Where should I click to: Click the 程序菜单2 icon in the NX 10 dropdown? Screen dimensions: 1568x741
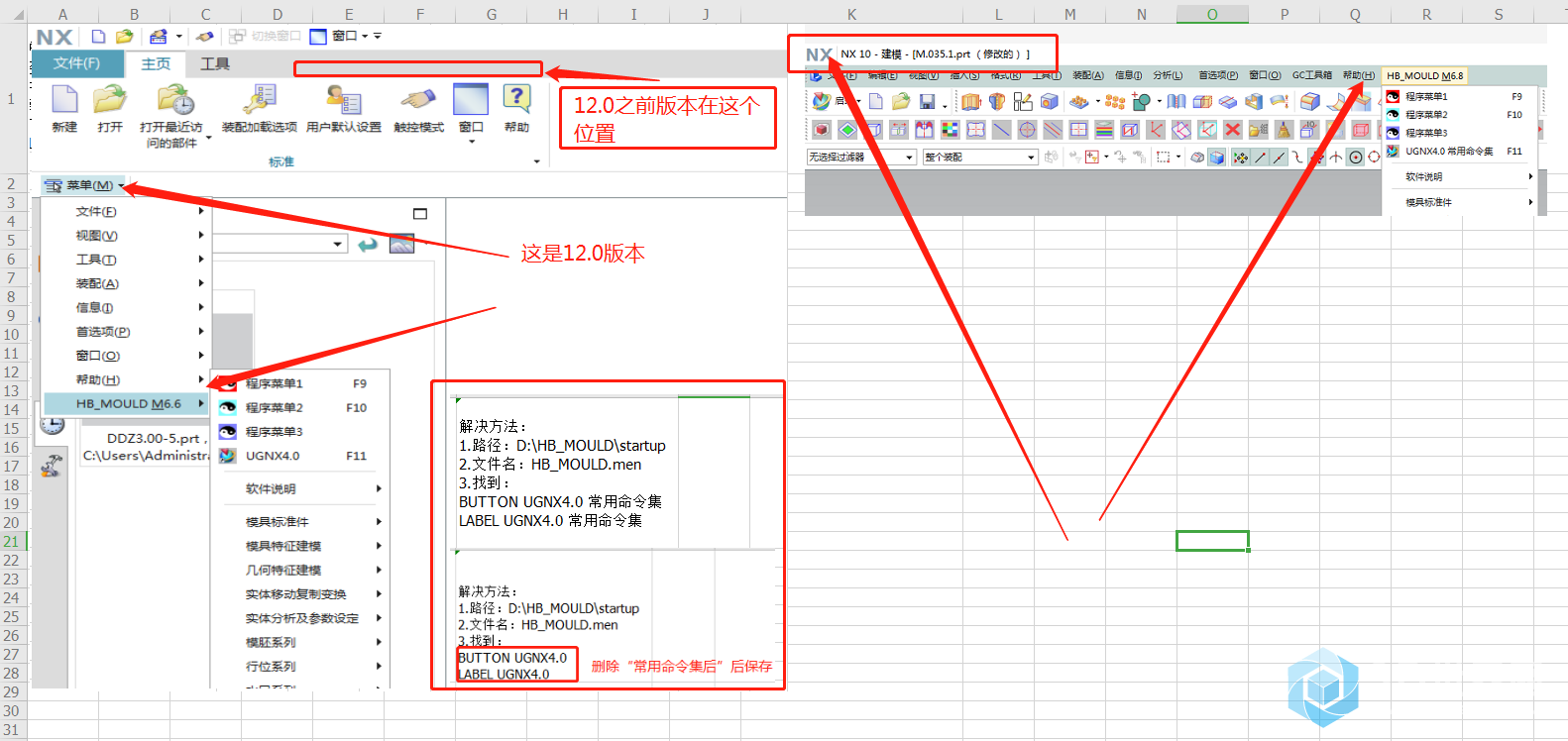(1393, 114)
